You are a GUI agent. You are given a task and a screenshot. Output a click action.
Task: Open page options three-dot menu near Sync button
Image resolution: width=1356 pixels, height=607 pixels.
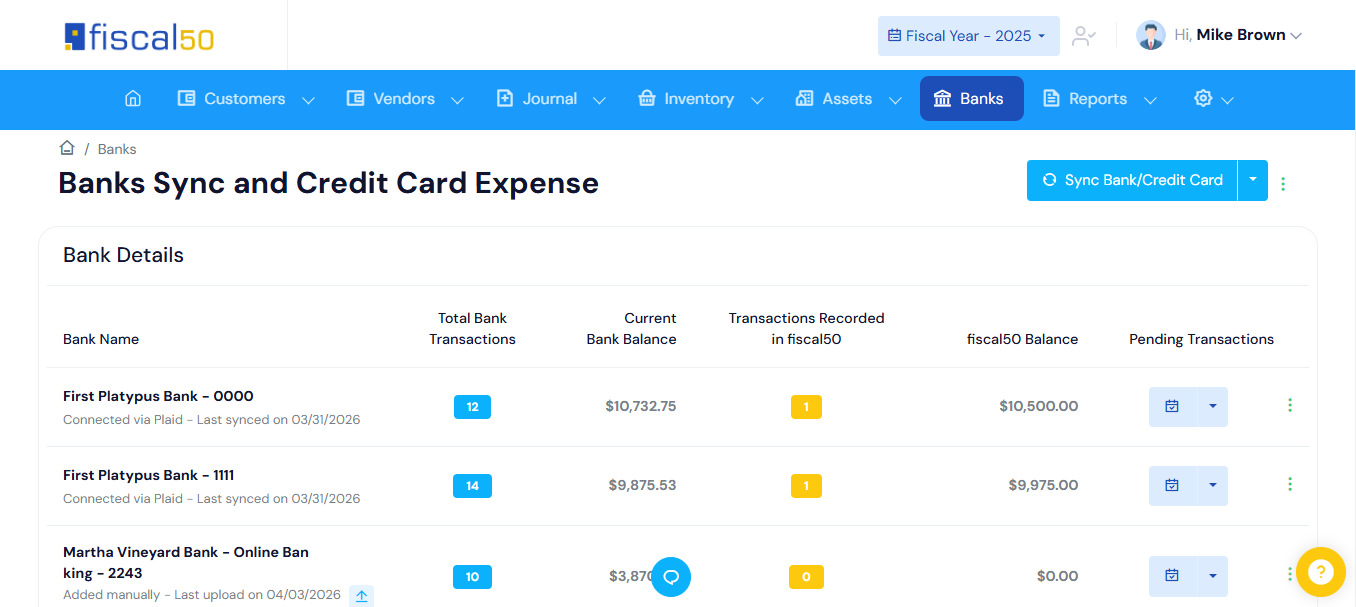click(x=1283, y=184)
